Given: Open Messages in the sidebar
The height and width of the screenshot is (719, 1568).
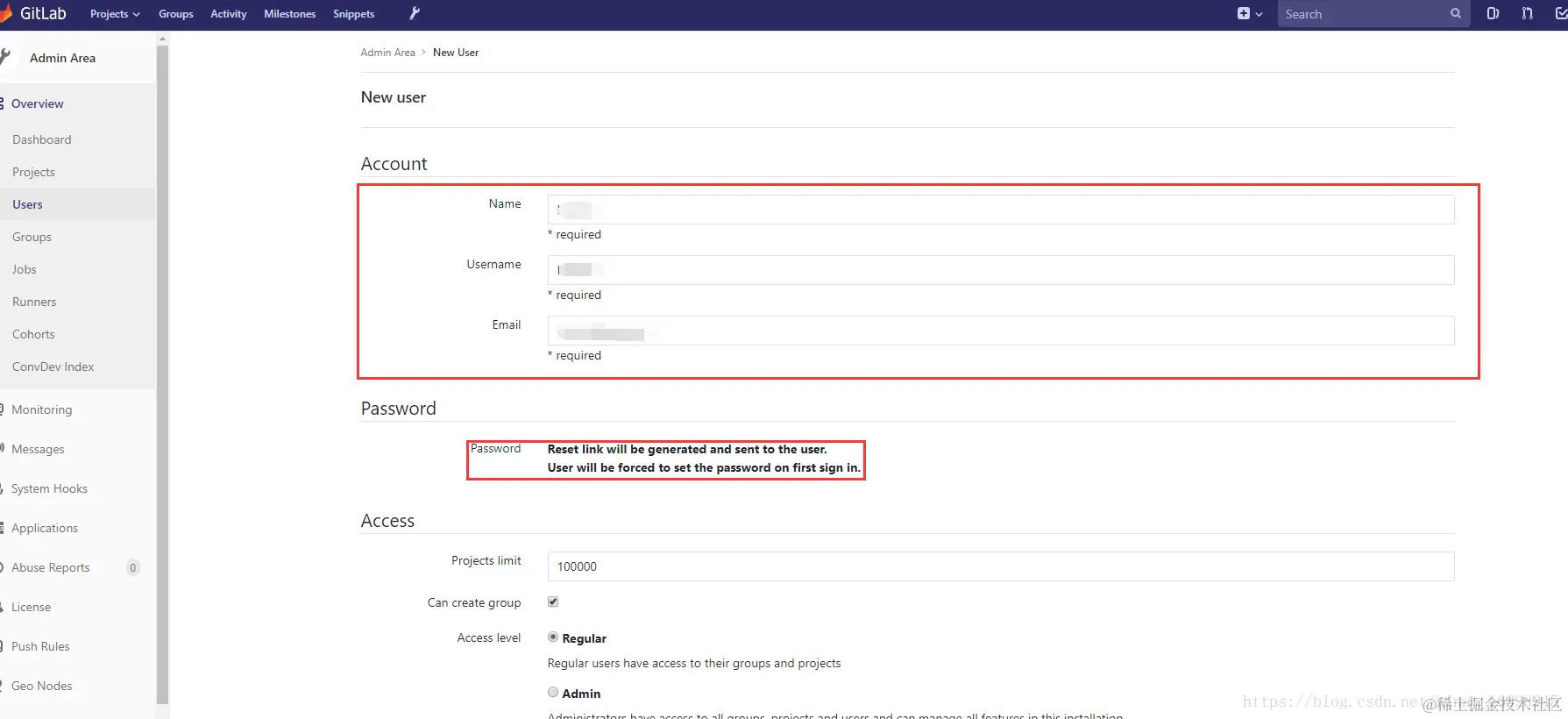Looking at the screenshot, I should tap(38, 449).
